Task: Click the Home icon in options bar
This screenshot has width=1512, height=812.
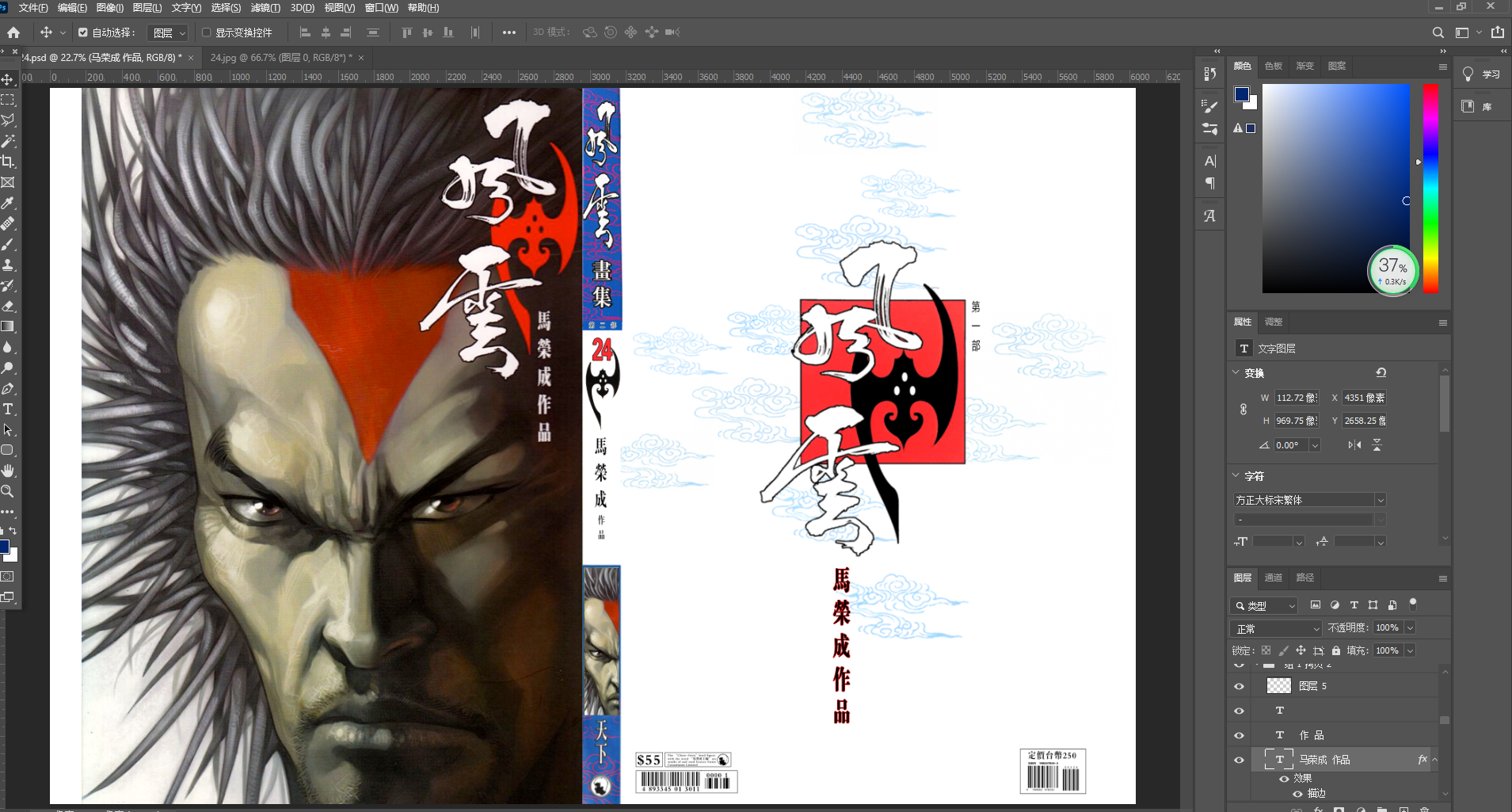Action: pos(13,32)
